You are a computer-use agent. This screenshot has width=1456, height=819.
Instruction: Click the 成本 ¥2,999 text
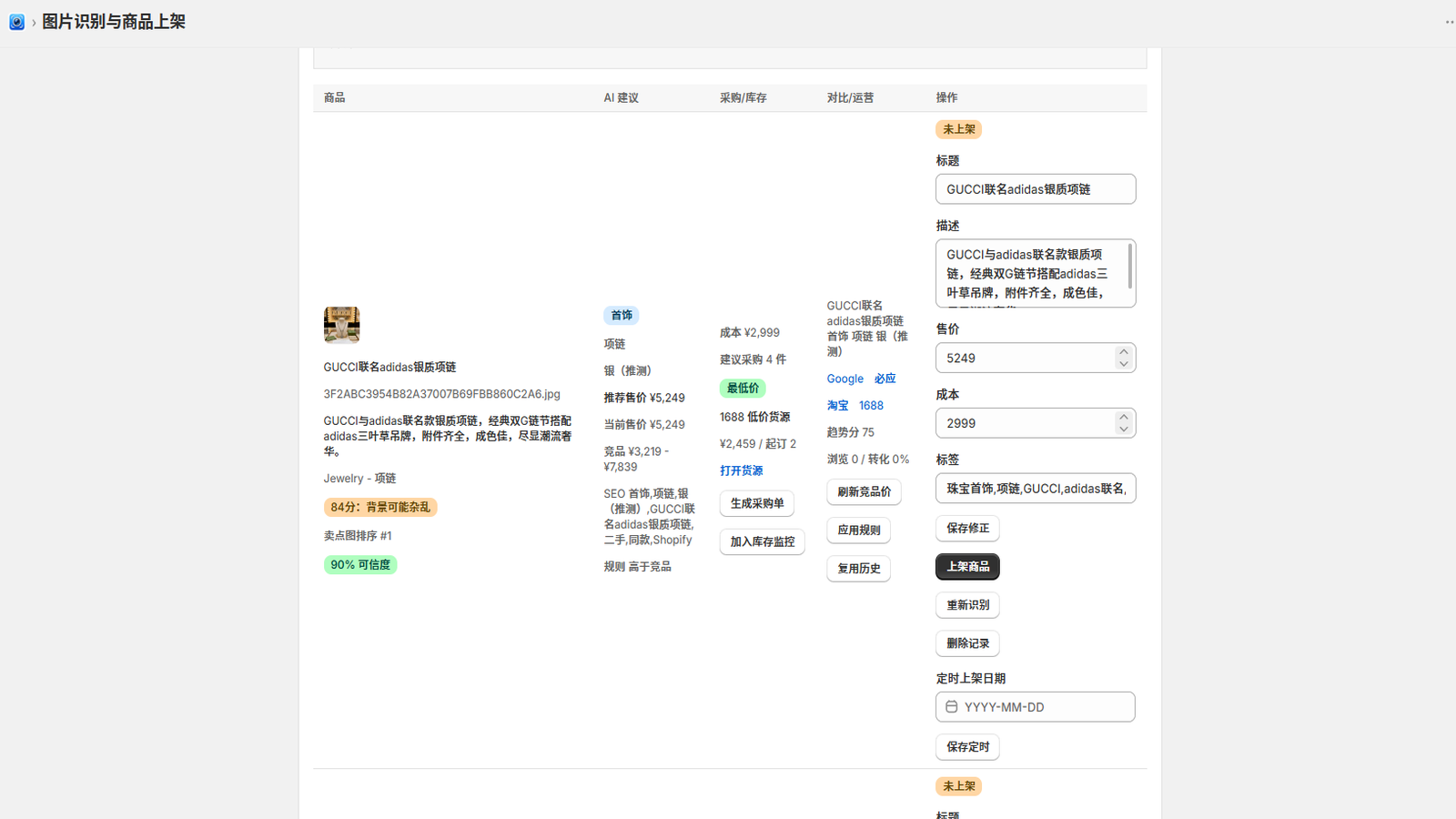coord(750,333)
